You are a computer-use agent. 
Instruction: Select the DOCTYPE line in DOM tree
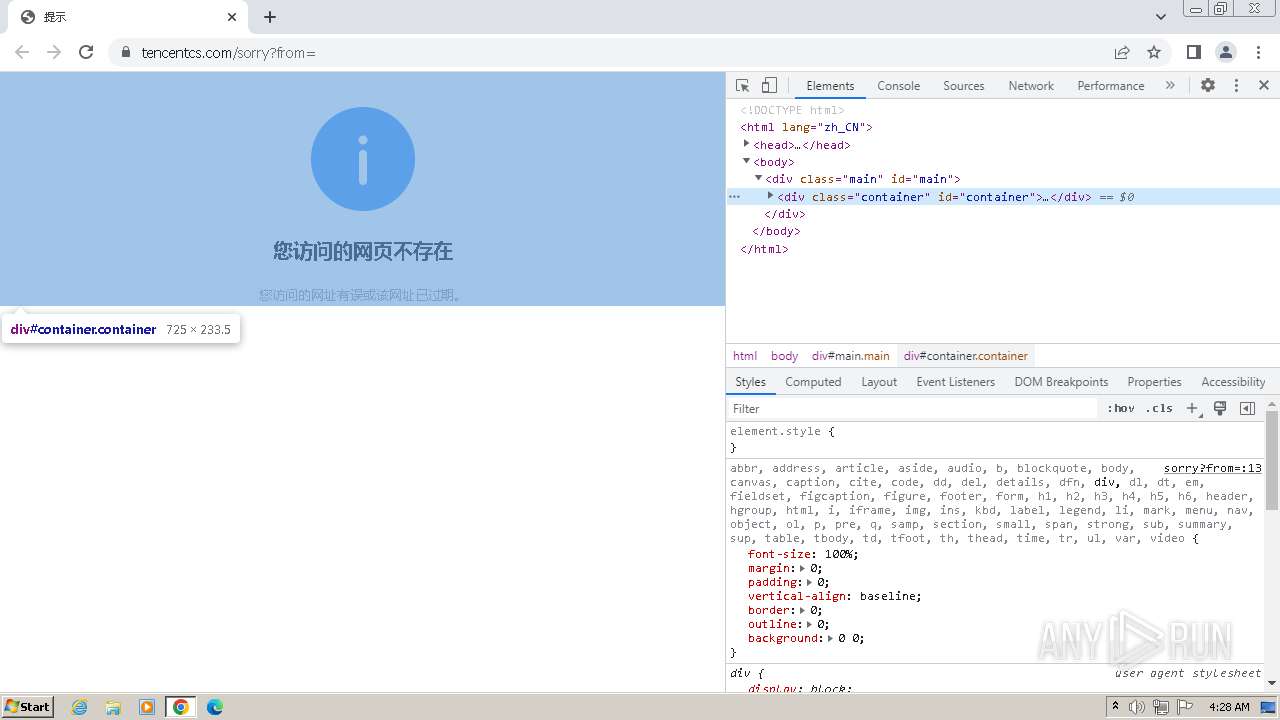(792, 110)
